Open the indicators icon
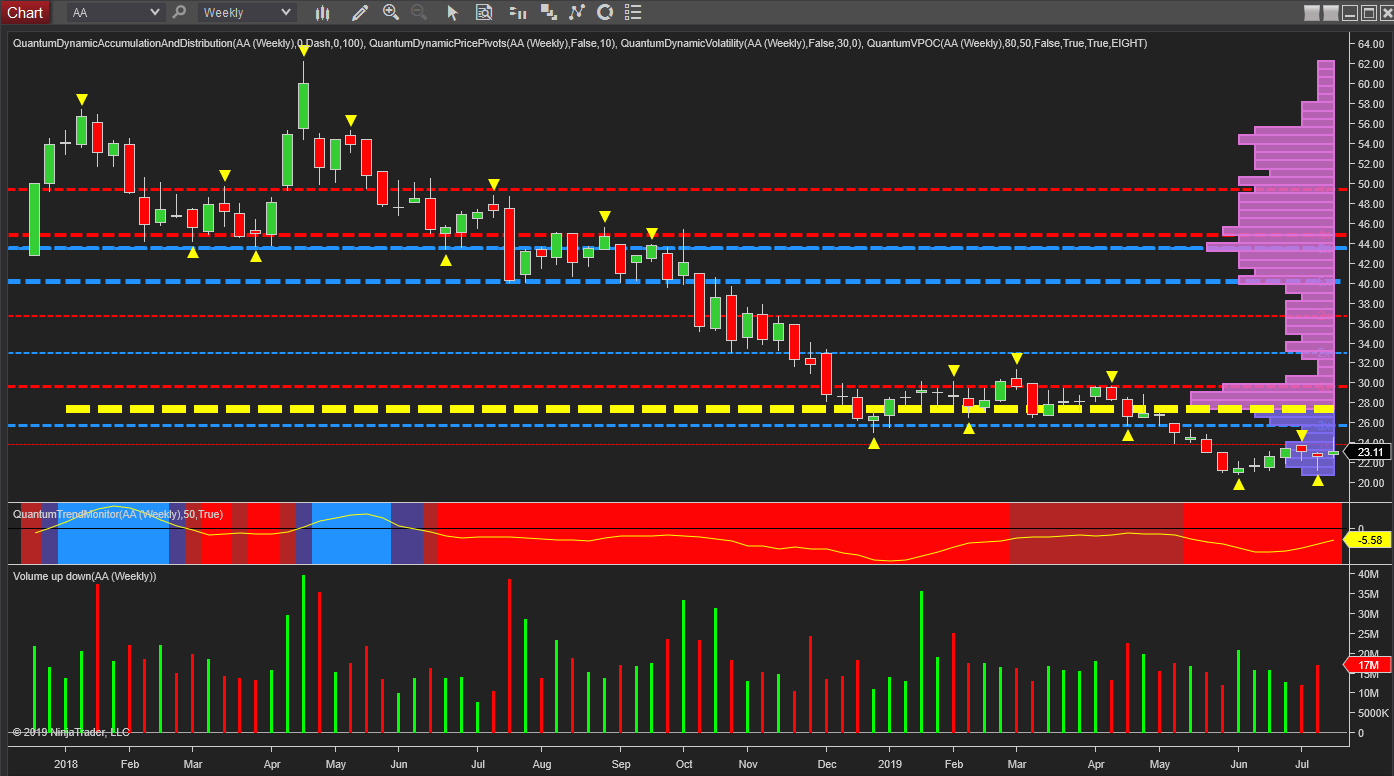Screen dimensions: 1394x776 [576, 13]
